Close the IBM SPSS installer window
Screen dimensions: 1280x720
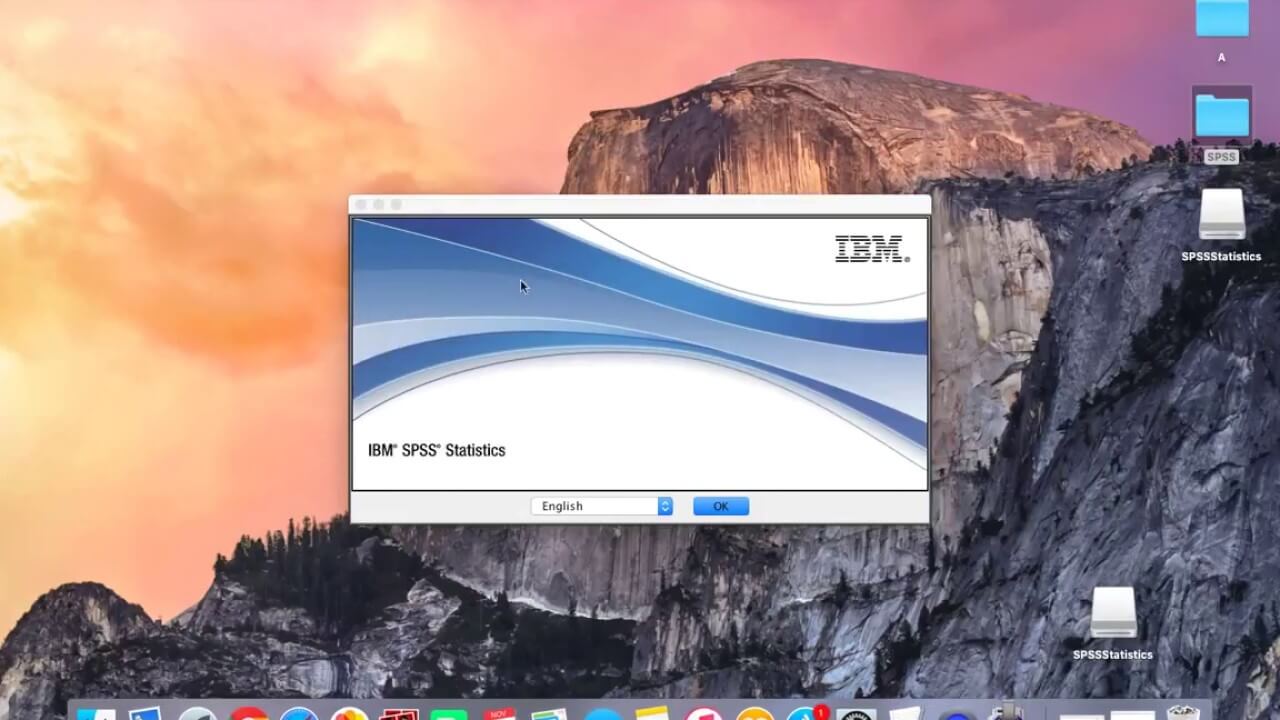pyautogui.click(x=361, y=204)
